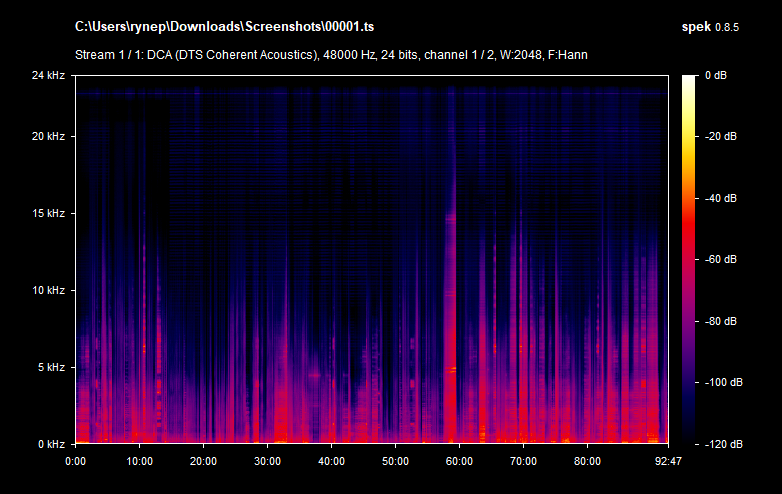The height and width of the screenshot is (494, 782).
Task: Click the 24 kHz frequency axis label
Action: click(x=47, y=75)
